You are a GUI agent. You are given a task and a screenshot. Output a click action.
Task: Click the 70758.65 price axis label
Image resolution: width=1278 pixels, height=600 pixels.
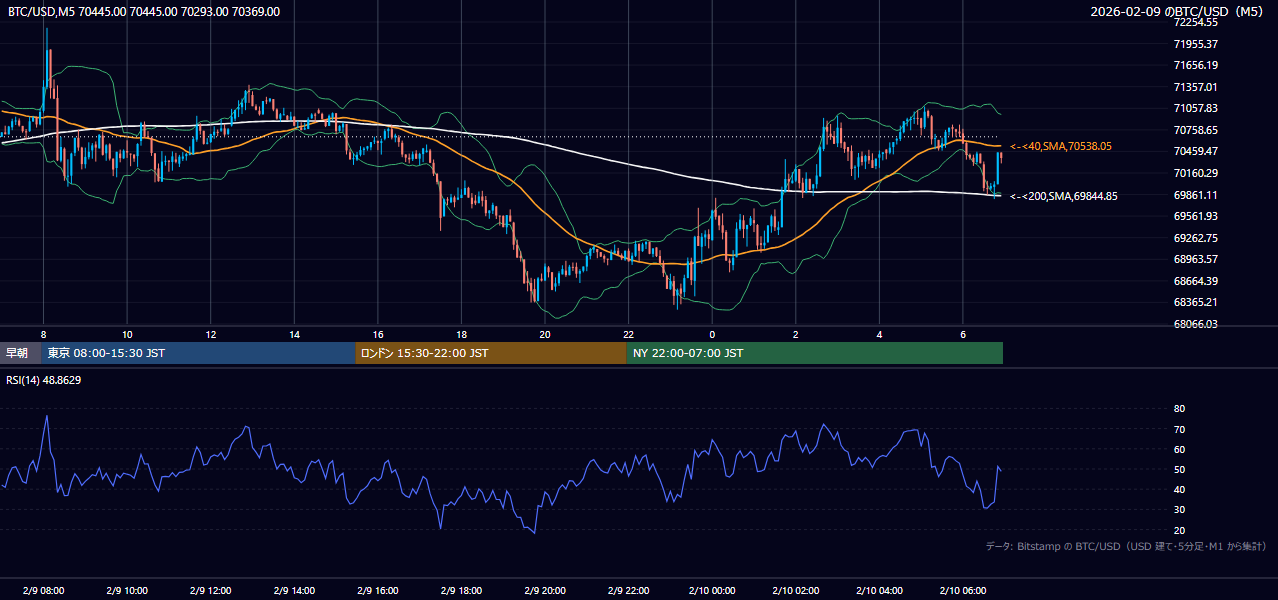click(x=1196, y=130)
